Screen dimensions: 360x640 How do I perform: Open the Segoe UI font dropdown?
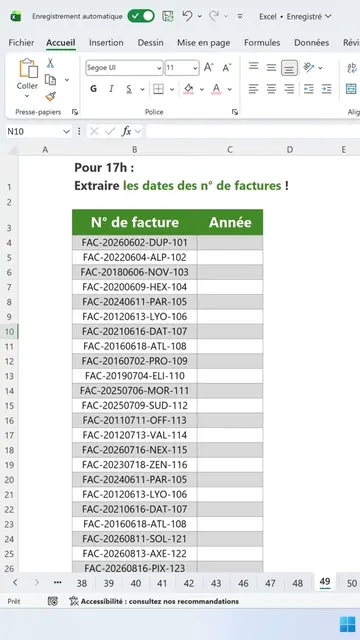[x=159, y=68]
